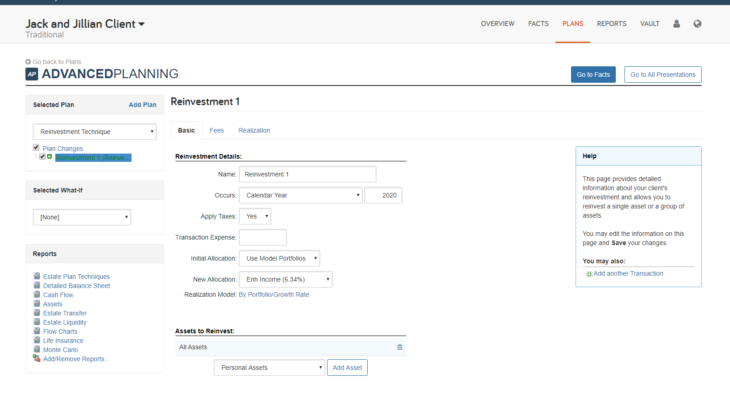Open the Detailed Balance Sheet report

coord(76,286)
